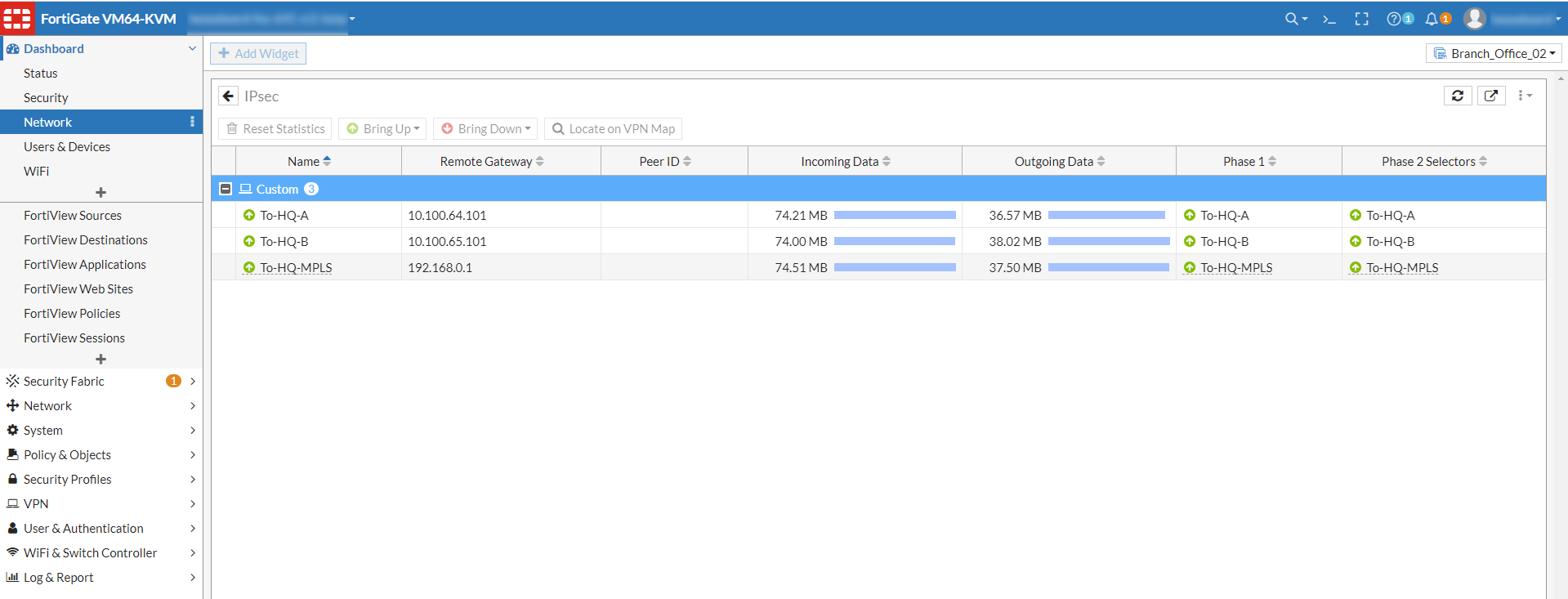
Task: Click the Log & Report chart icon
Action: (12, 577)
